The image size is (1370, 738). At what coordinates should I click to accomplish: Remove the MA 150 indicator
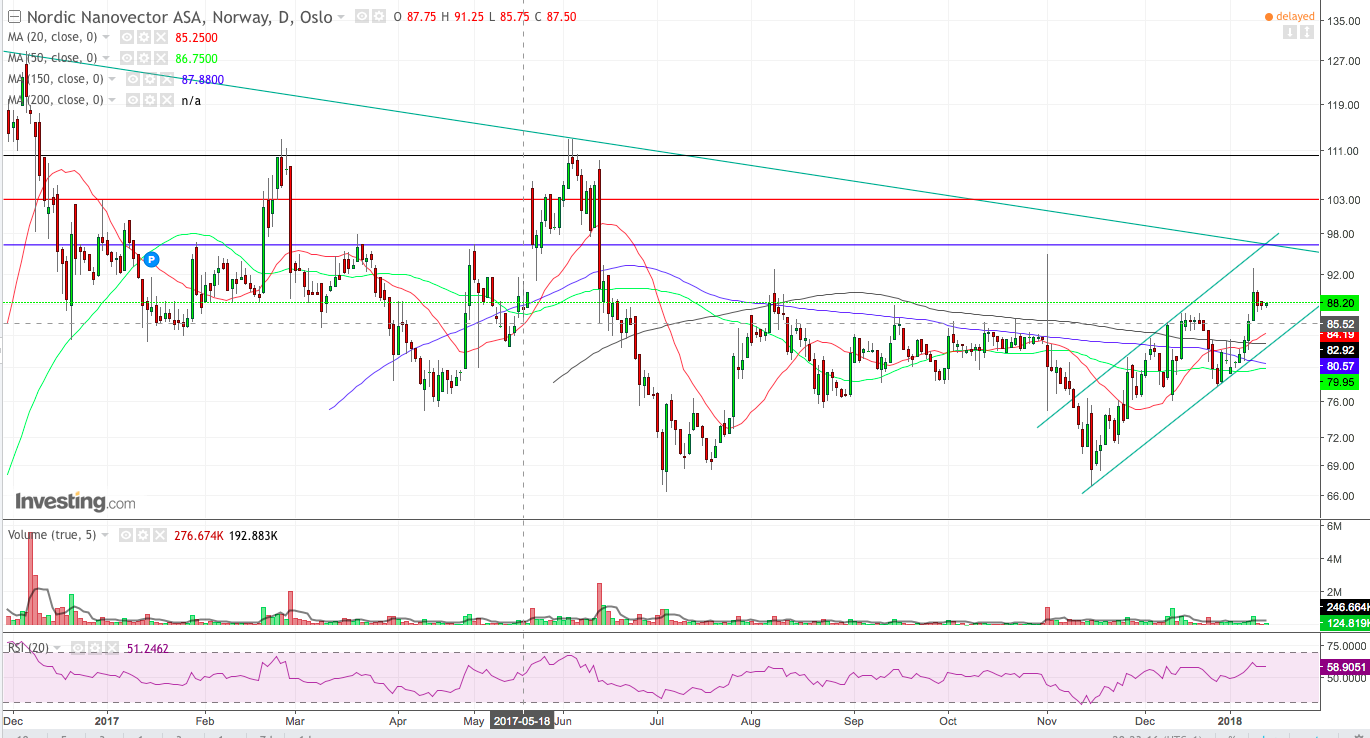(x=167, y=79)
